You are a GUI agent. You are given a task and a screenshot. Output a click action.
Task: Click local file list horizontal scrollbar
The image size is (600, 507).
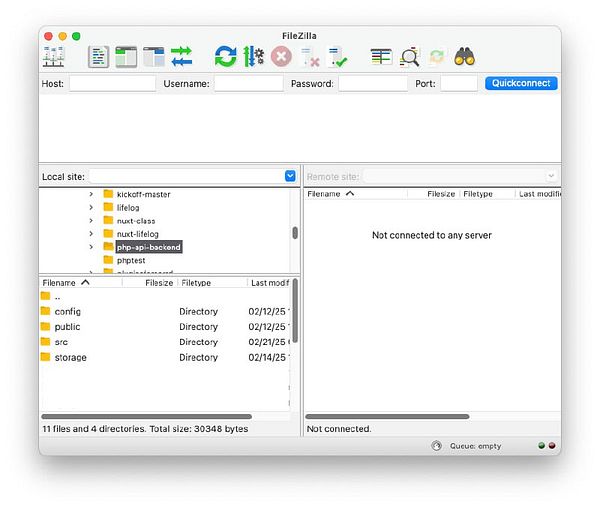pyautogui.click(x=147, y=416)
